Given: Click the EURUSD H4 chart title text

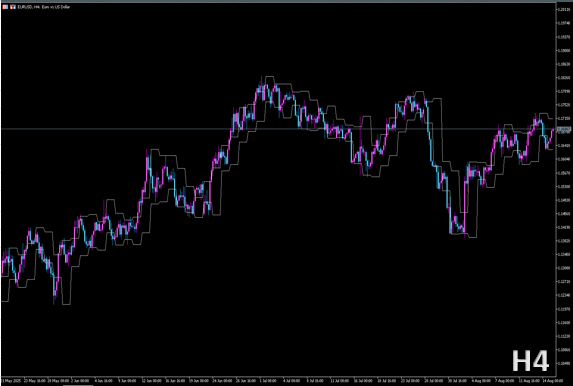Looking at the screenshot, I should (43, 7).
